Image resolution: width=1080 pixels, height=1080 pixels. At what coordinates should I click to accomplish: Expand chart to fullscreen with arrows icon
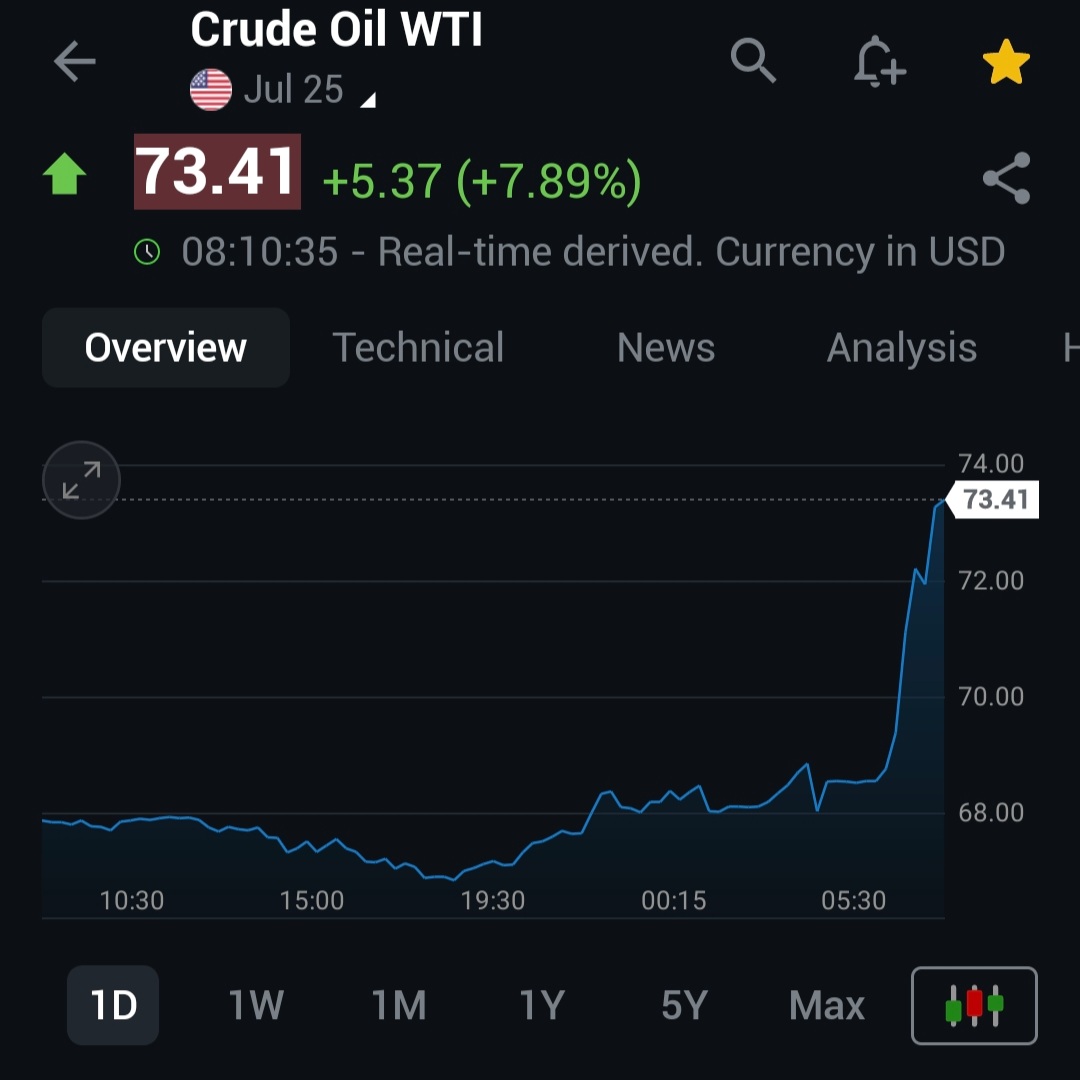click(x=81, y=480)
